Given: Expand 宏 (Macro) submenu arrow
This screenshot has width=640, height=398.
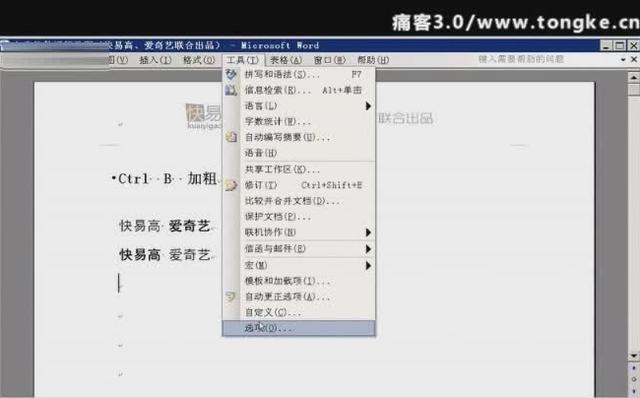Looking at the screenshot, I should [x=368, y=266].
